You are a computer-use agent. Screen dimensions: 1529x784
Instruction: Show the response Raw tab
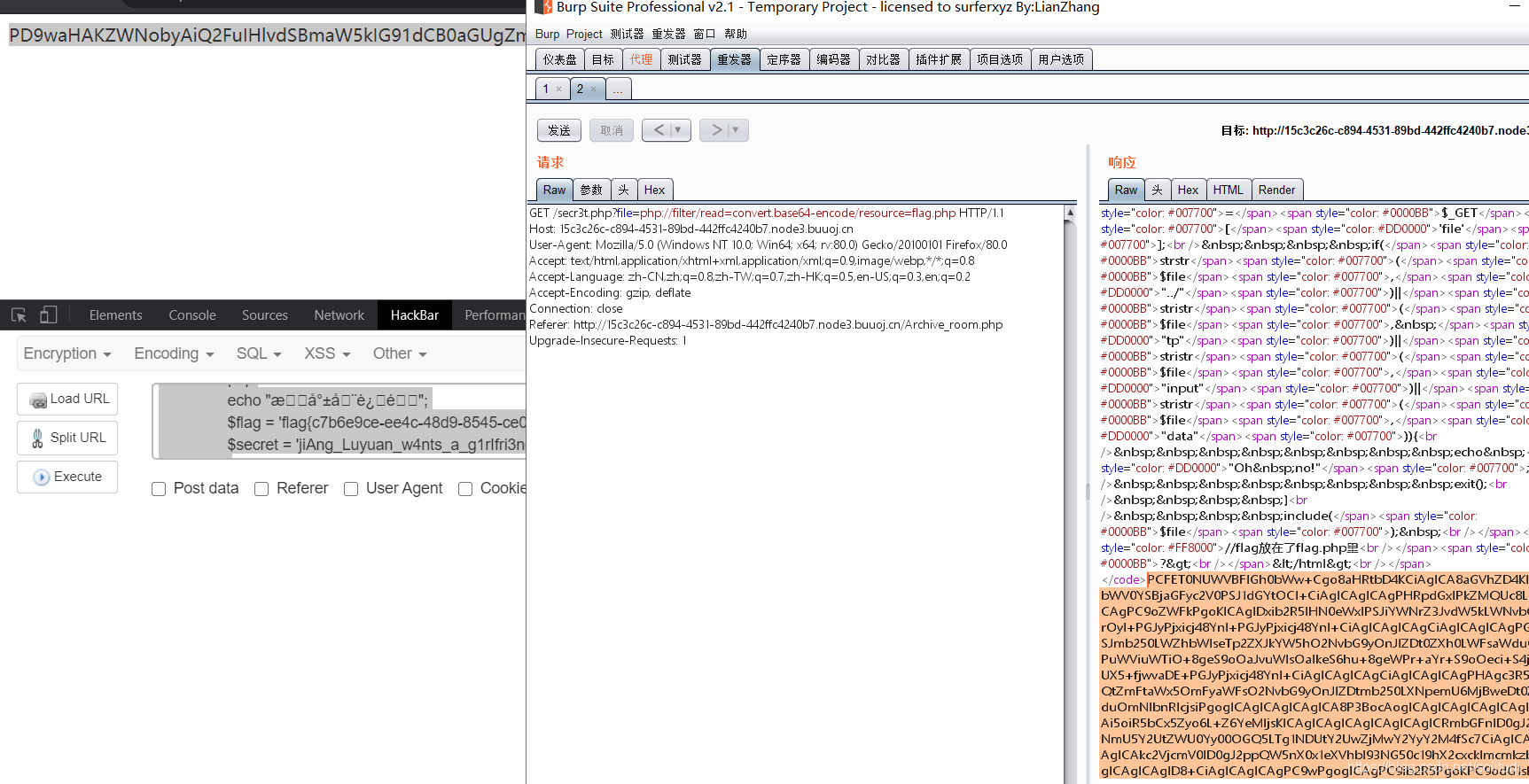pos(1127,190)
